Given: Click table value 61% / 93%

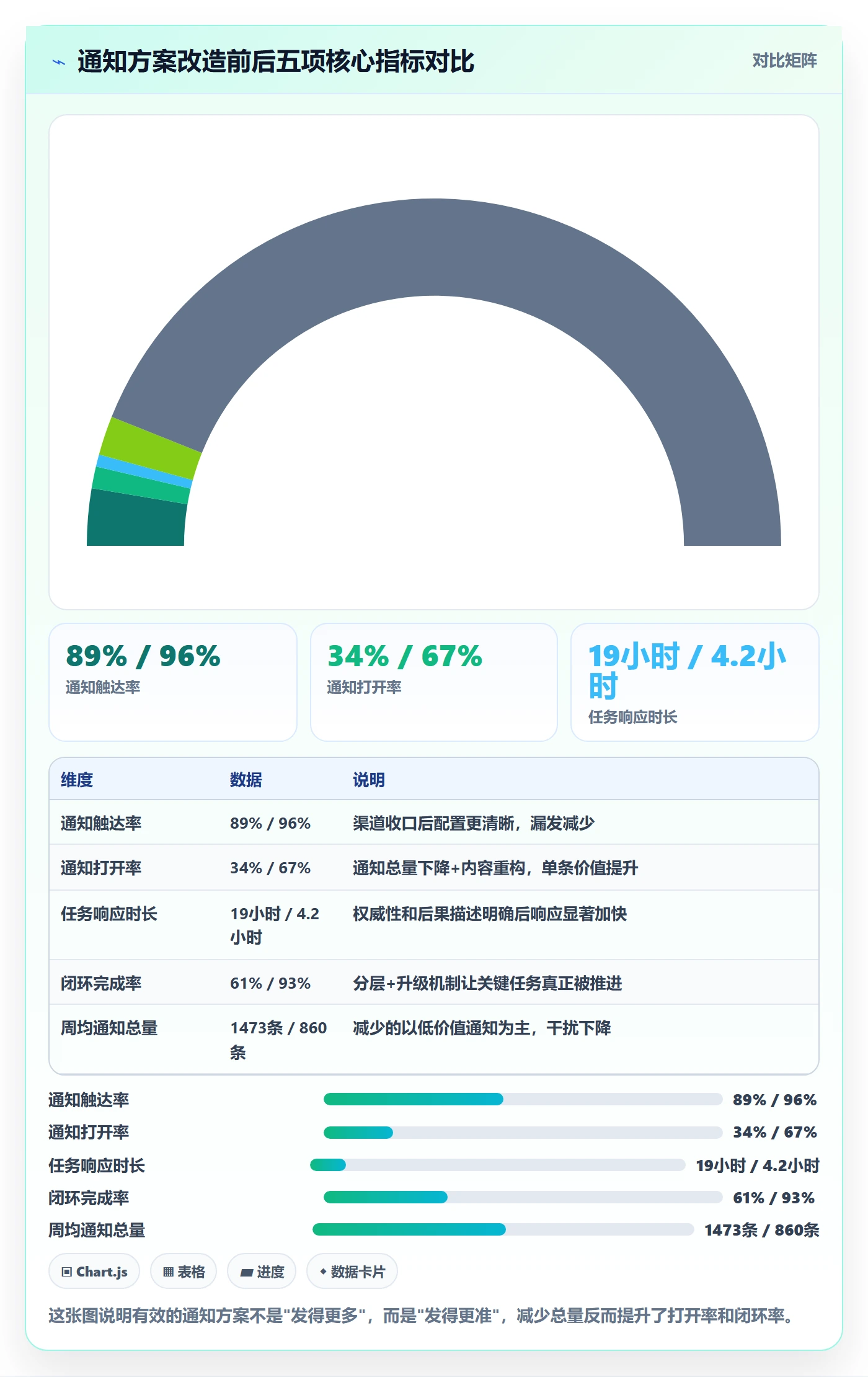Looking at the screenshot, I should (x=270, y=983).
